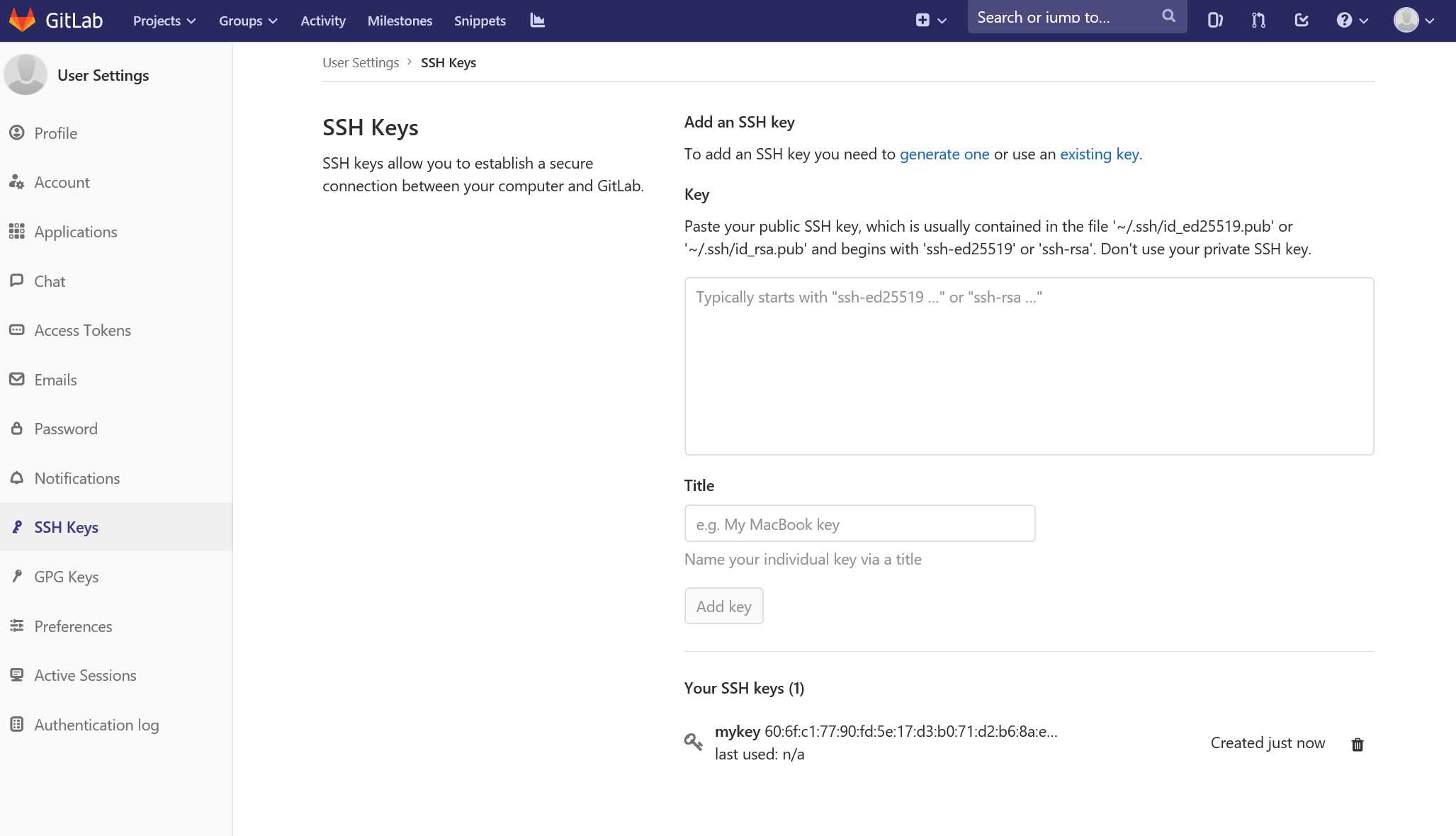Open Active Sessions label
Screen dimensions: 1456x836
(x=86, y=675)
